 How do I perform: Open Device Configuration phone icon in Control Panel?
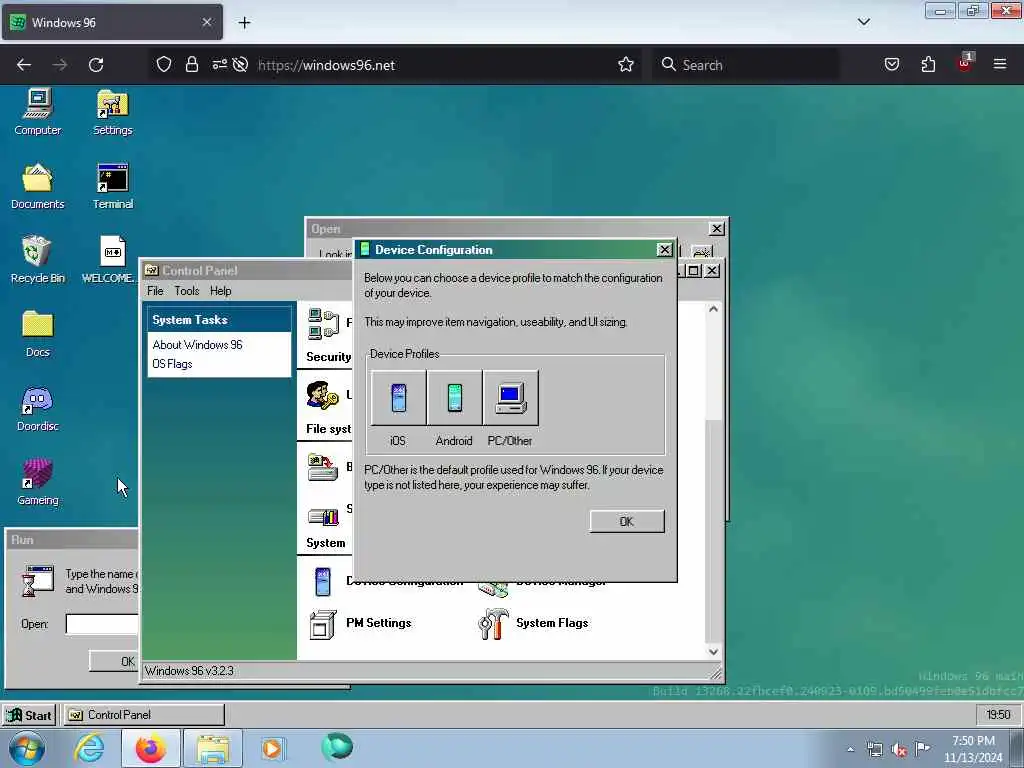tap(323, 582)
